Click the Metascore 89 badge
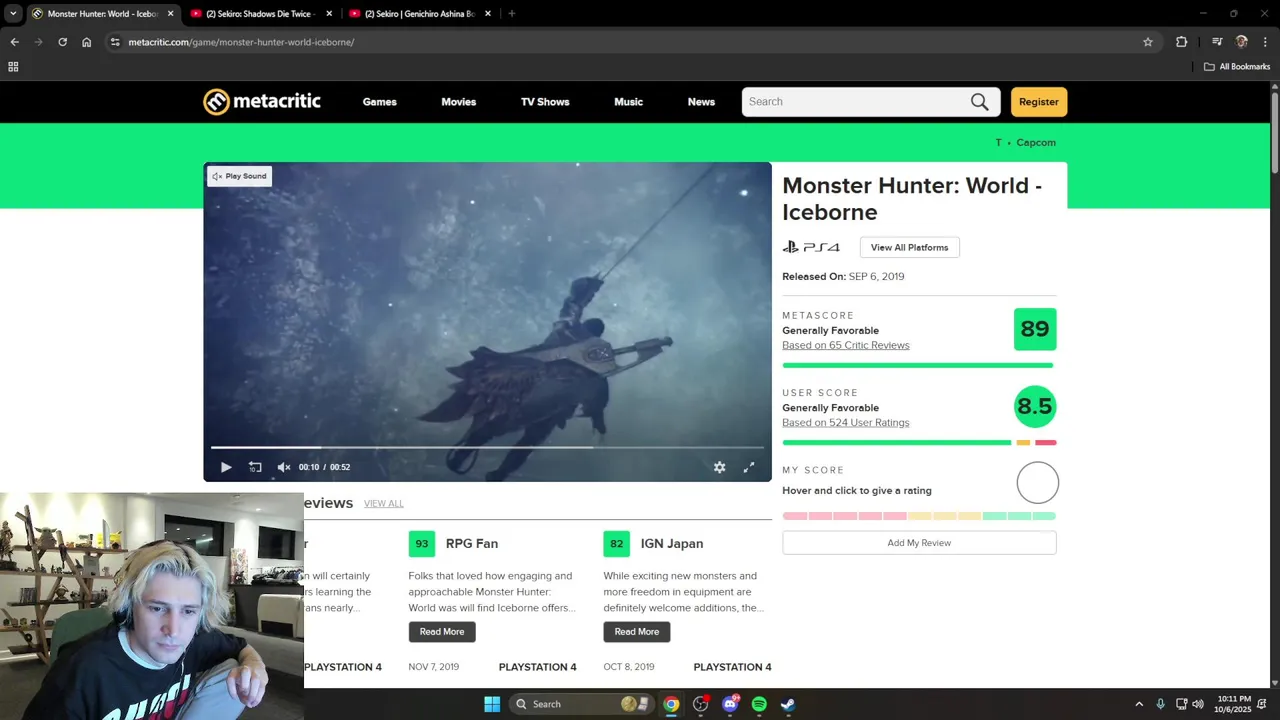The width and height of the screenshot is (1280, 720). pos(1035,330)
